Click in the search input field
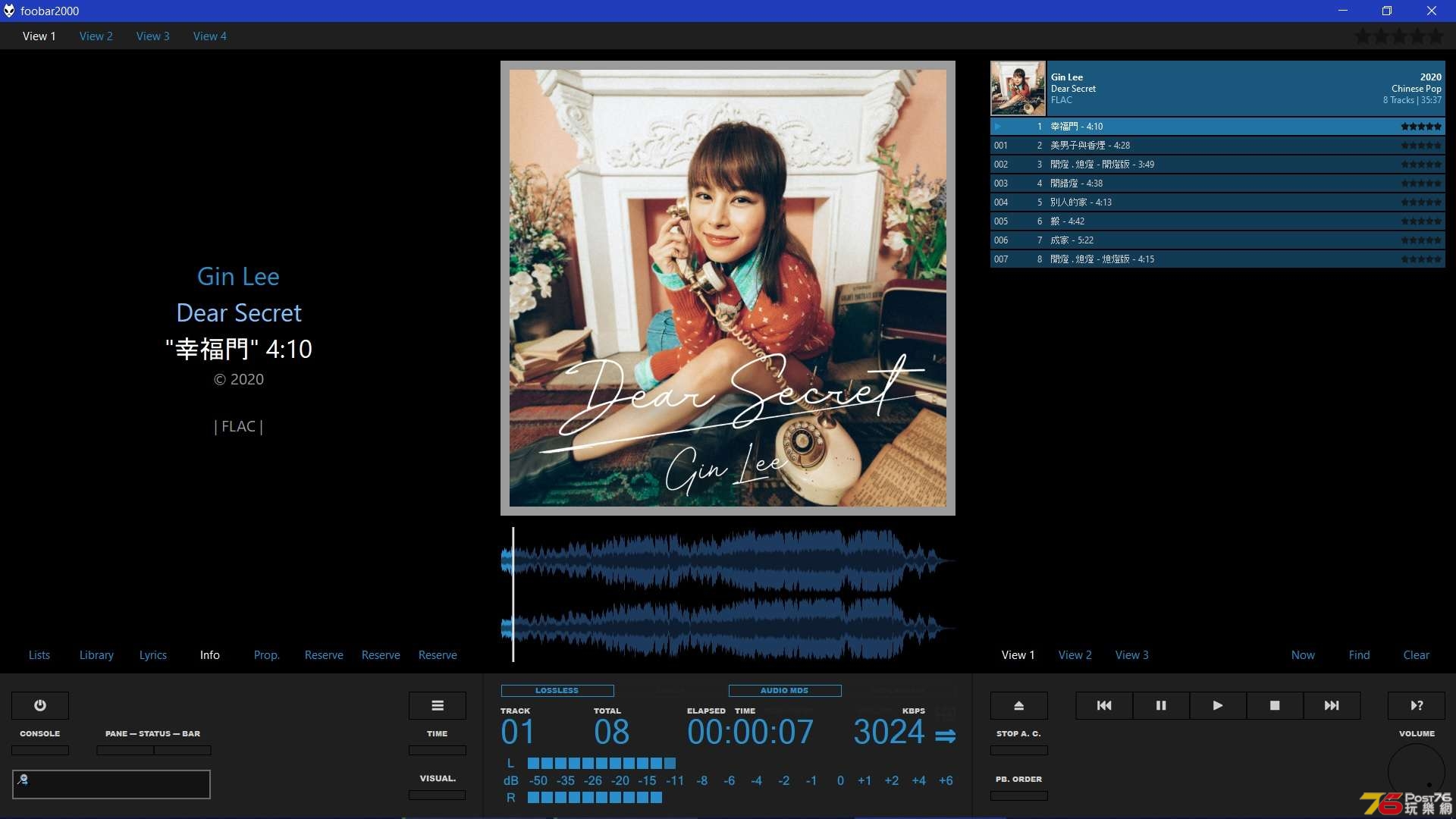This screenshot has width=1456, height=819. pyautogui.click(x=111, y=784)
